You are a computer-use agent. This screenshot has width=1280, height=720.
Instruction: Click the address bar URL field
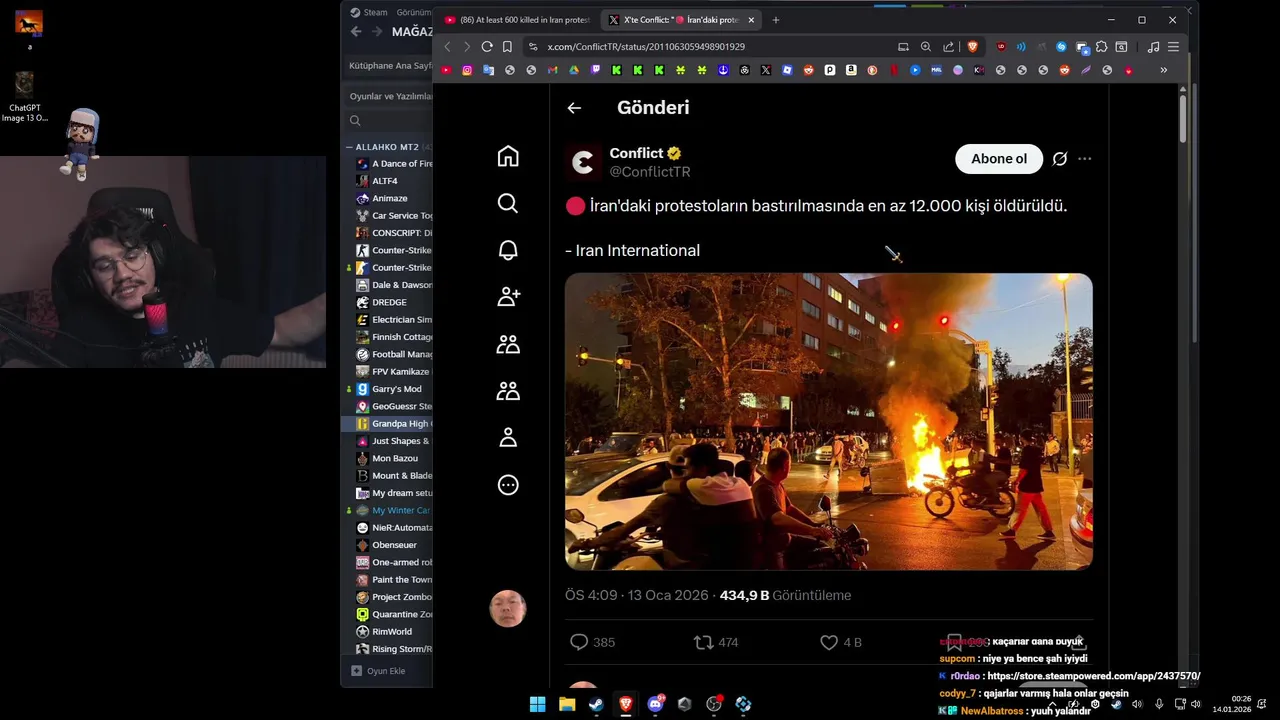click(710, 46)
